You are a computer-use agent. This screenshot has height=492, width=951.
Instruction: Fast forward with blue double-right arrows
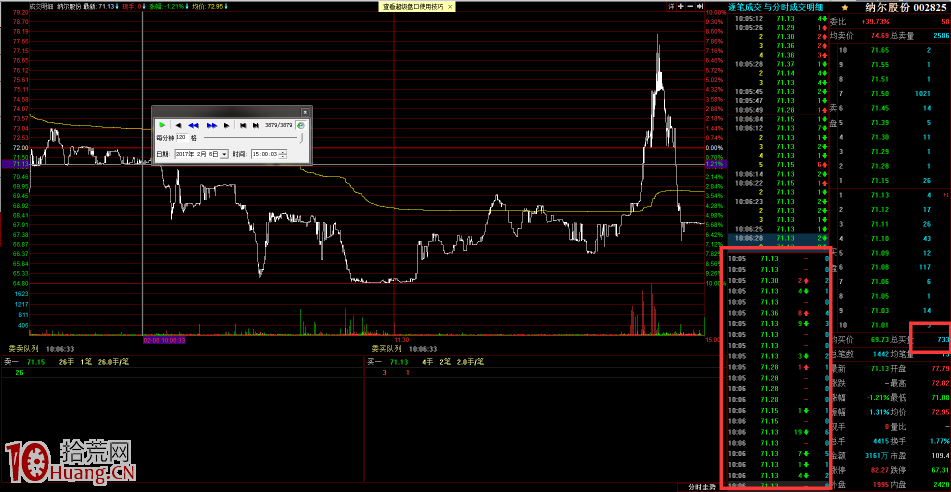[212, 126]
